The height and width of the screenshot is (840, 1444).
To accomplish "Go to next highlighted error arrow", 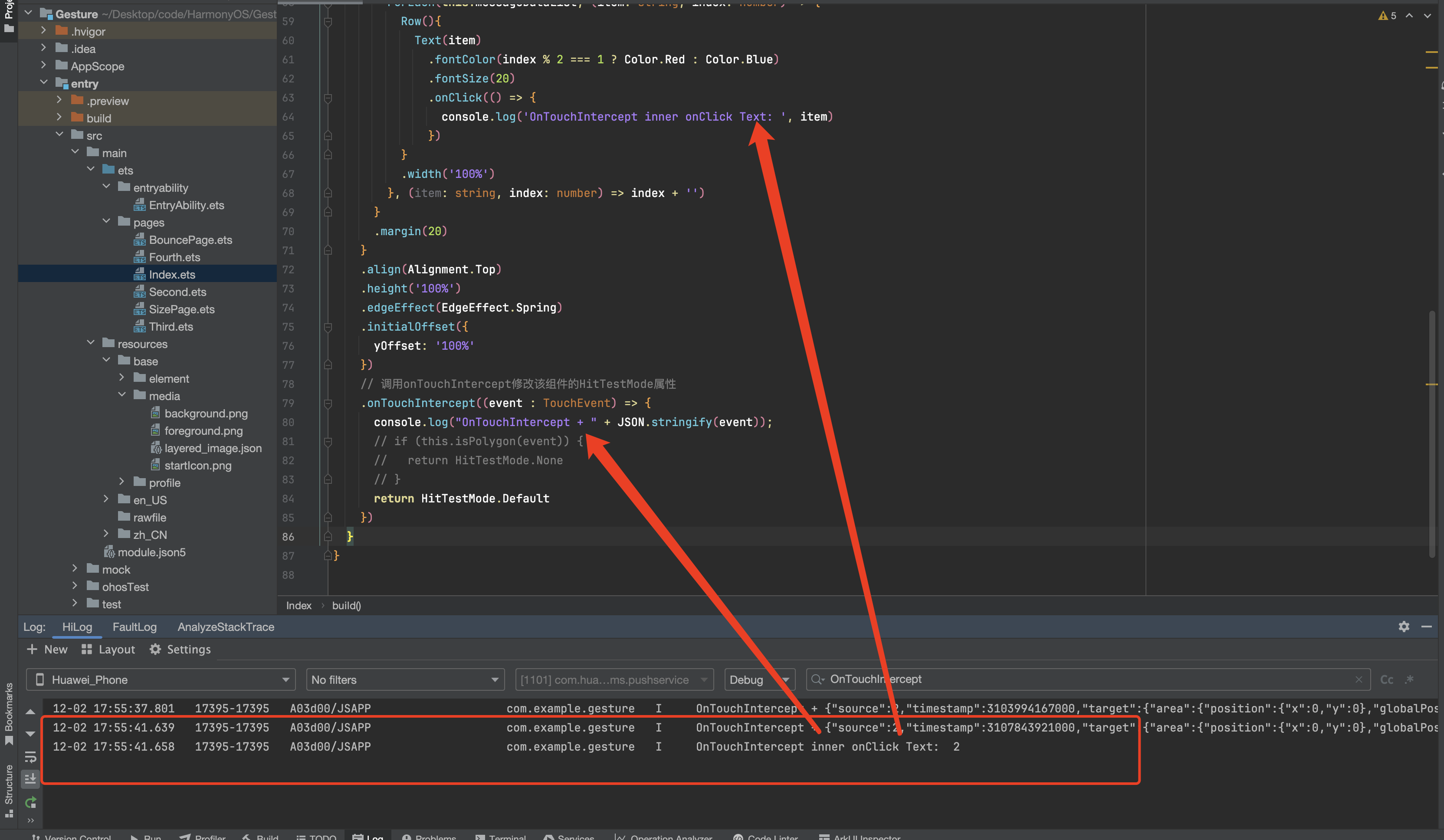I will [x=1428, y=16].
